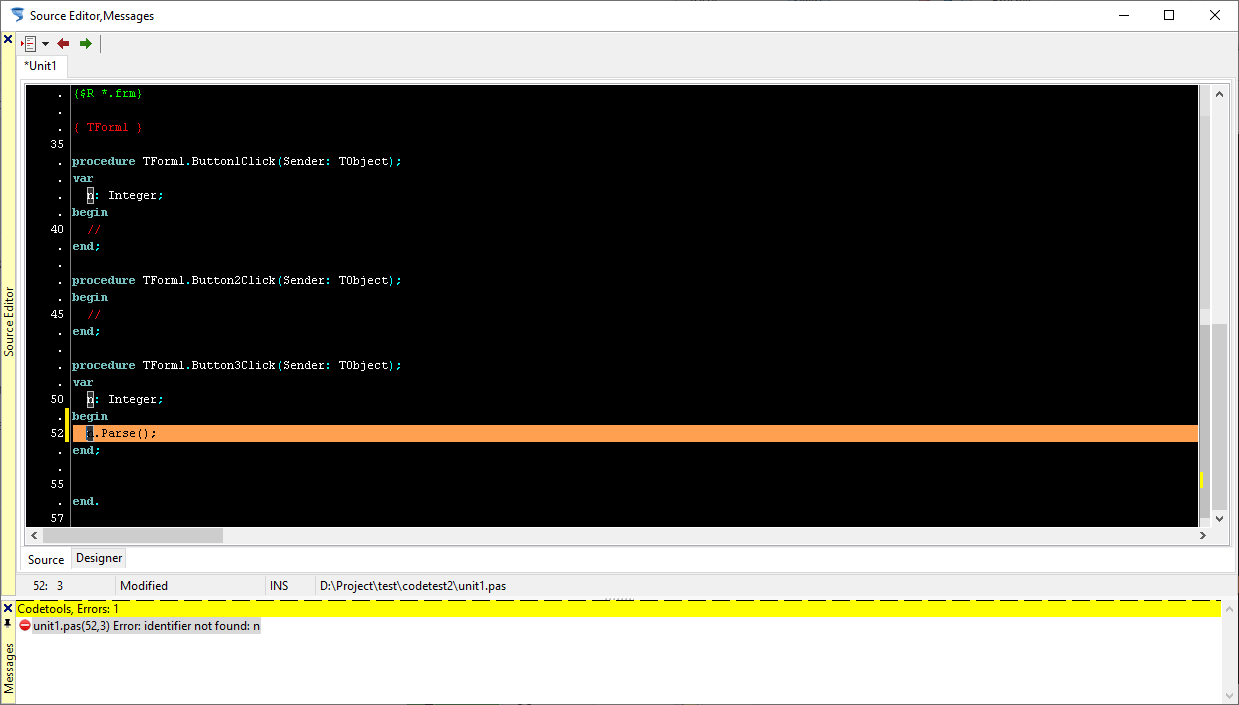This screenshot has height=705, width=1239.
Task: Click gutter line number 57
Action: pos(57,518)
